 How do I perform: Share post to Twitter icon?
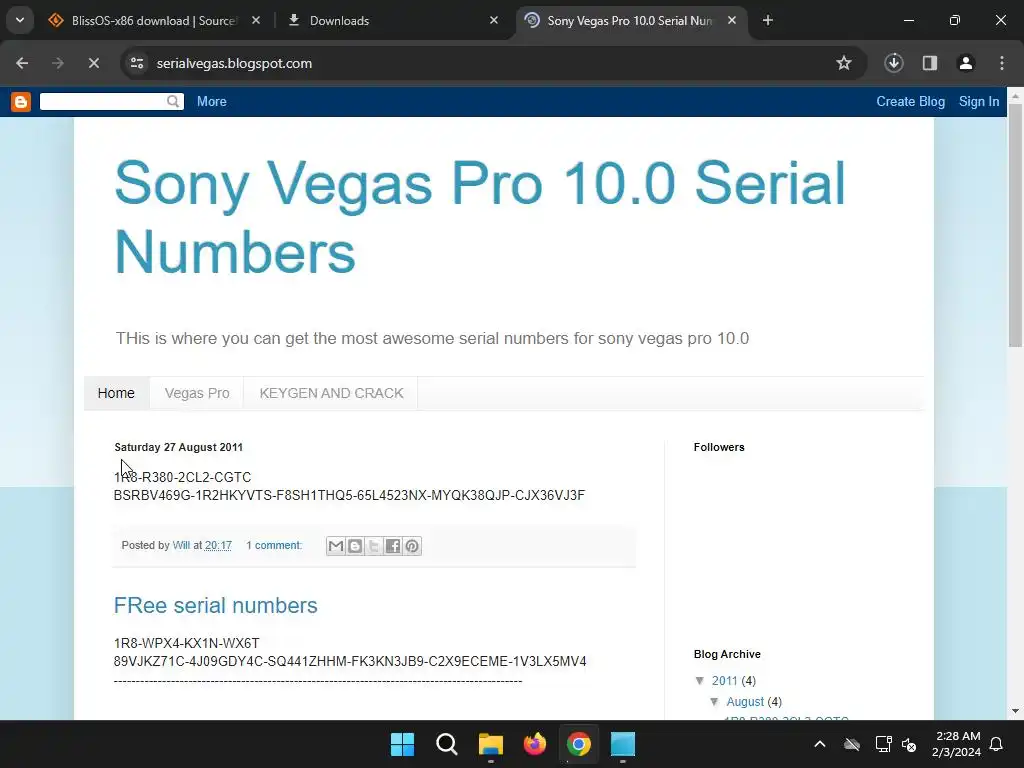click(374, 546)
